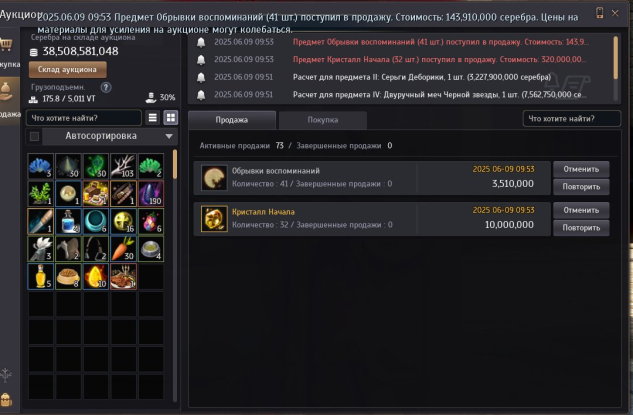Switch inventory to grid view

[x=171, y=117]
